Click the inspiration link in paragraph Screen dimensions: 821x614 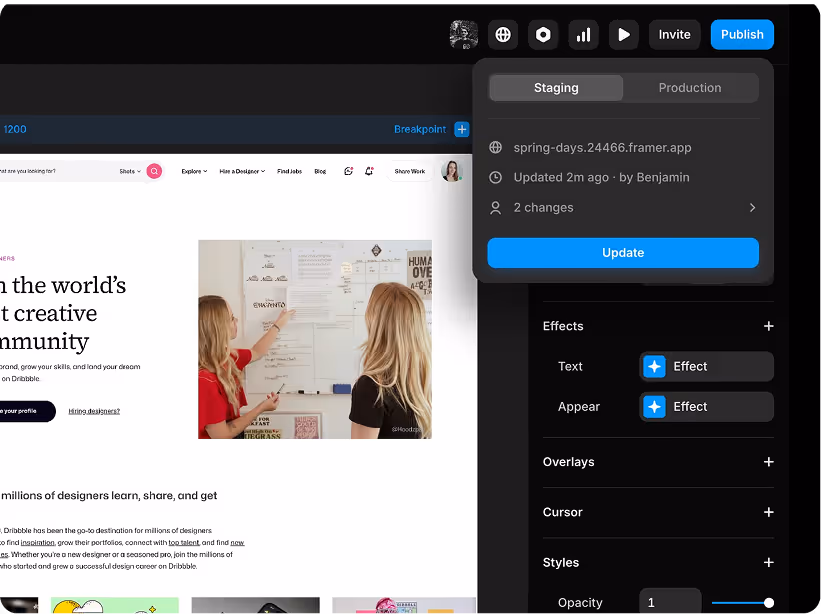[38, 542]
